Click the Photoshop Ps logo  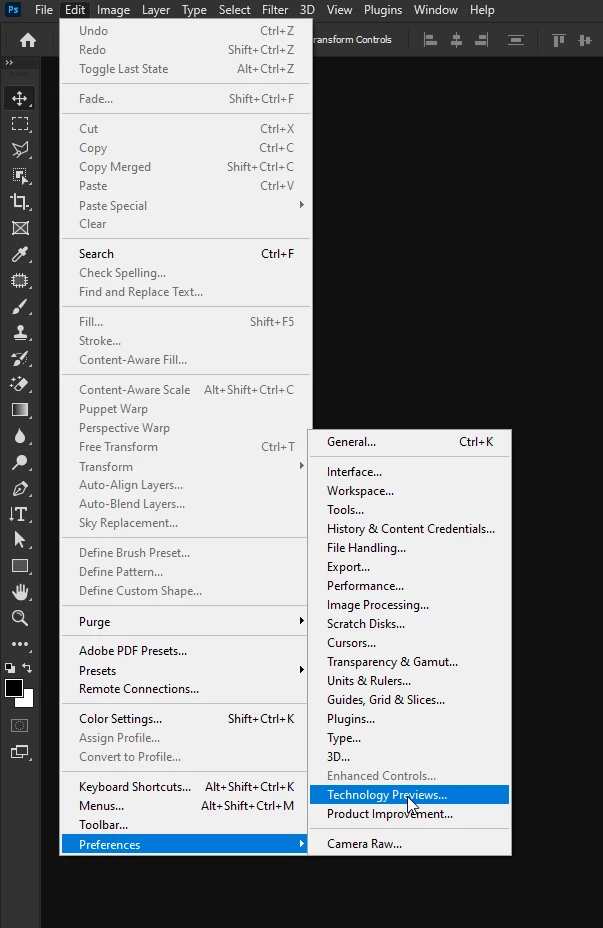(12, 9)
